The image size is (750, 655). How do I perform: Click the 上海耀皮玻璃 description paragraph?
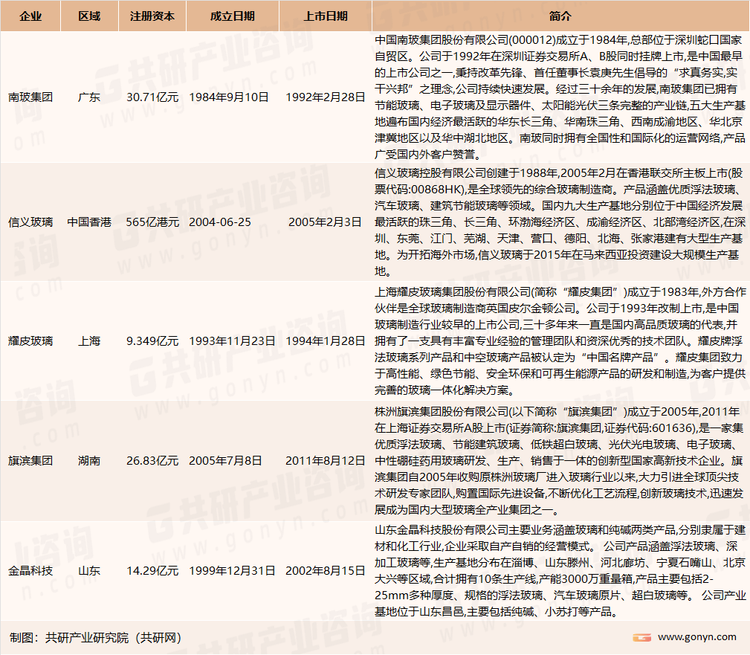pyautogui.click(x=560, y=341)
